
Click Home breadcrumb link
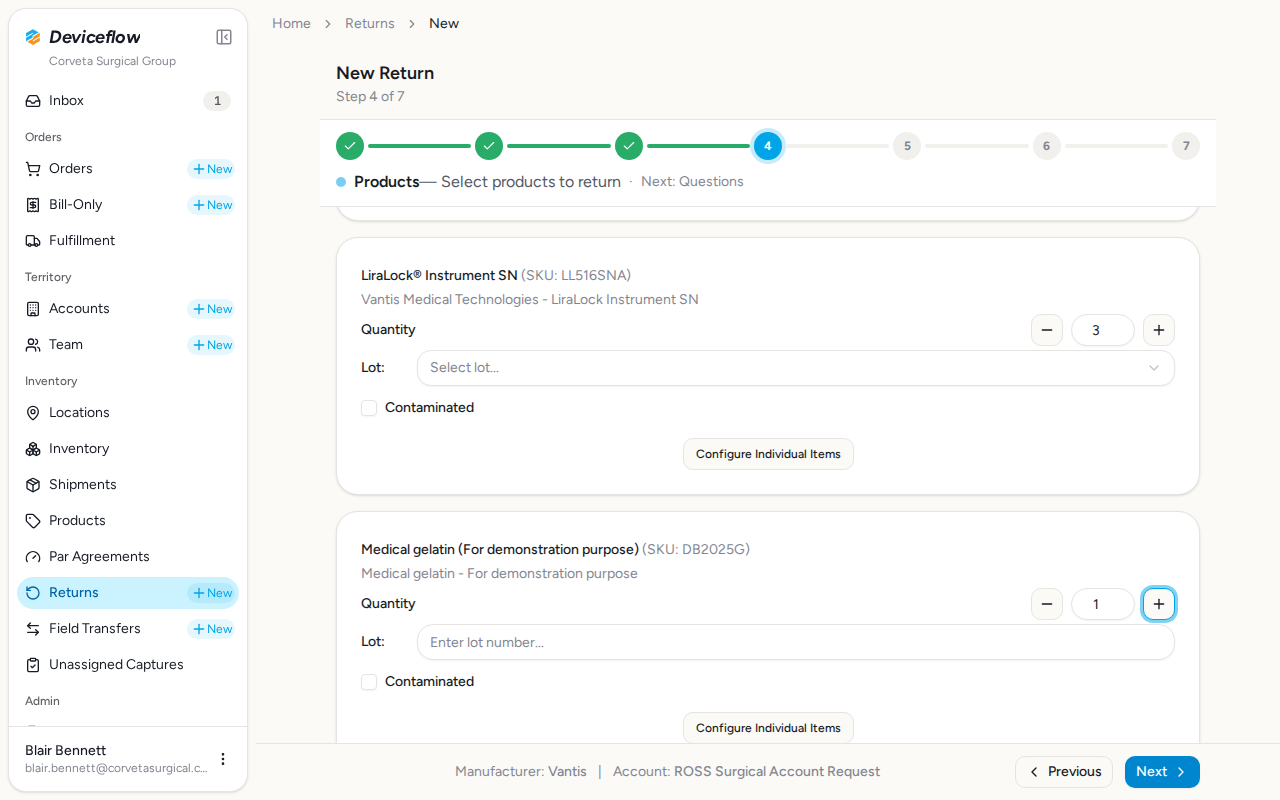click(291, 23)
